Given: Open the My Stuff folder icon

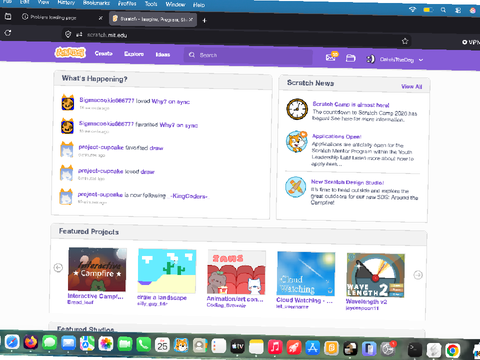Looking at the screenshot, I should 350,58.
